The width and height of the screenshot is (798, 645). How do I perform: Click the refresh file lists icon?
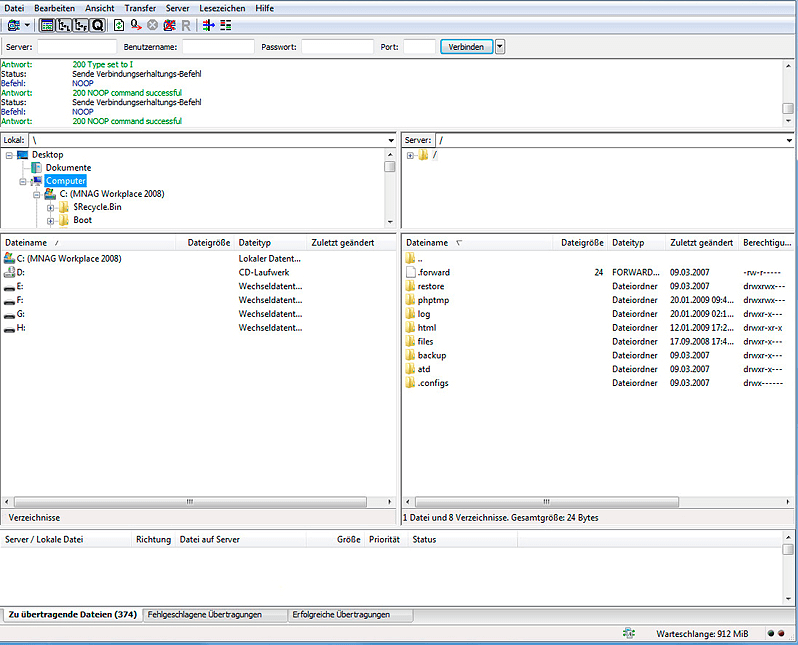pos(120,24)
